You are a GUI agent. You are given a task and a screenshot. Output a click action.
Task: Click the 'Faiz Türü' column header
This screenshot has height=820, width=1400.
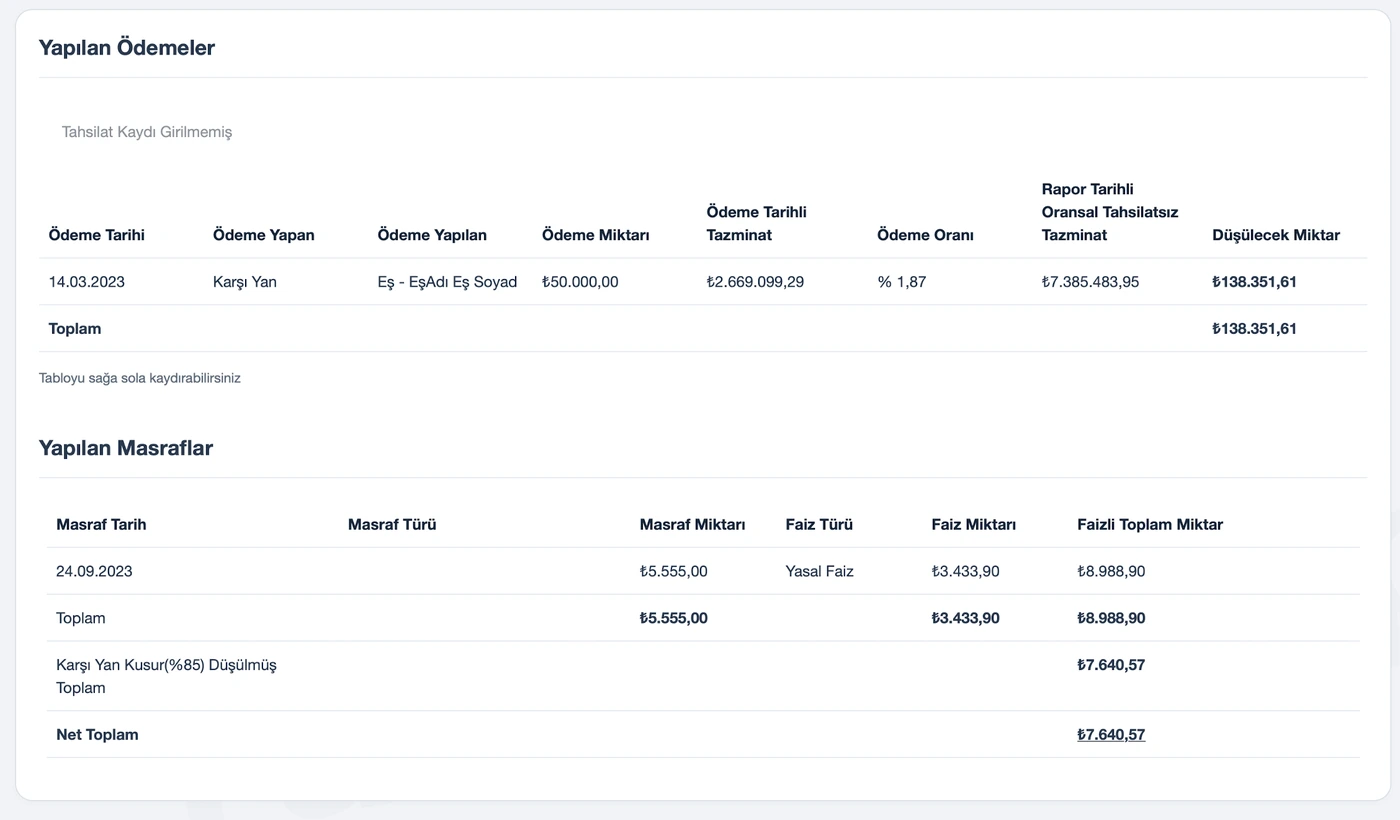click(819, 524)
